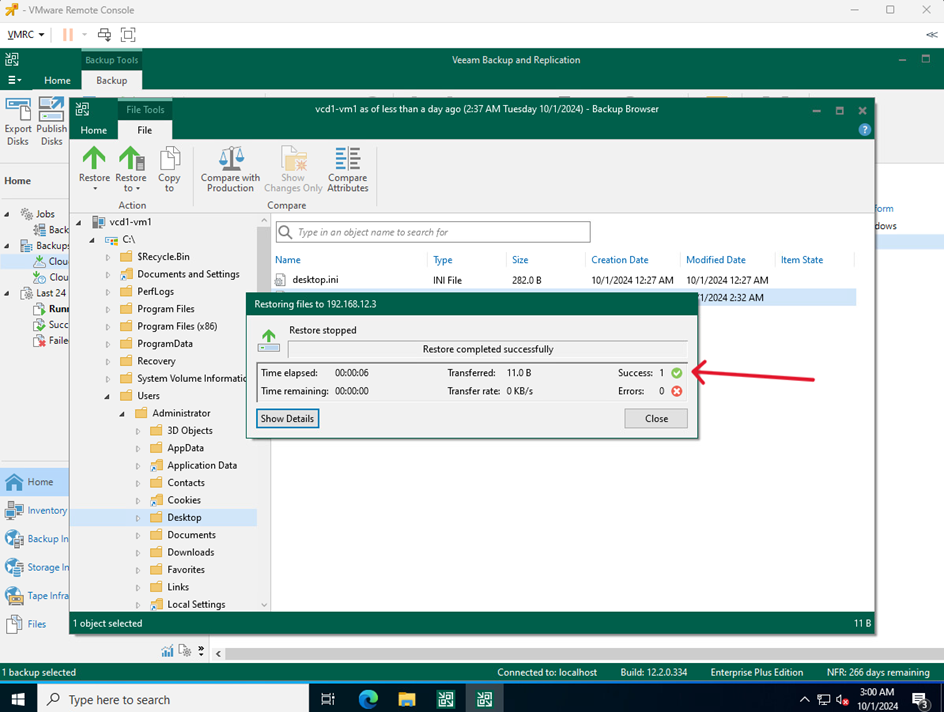Select the Downloads folder in tree
The image size is (944, 712).
click(190, 552)
